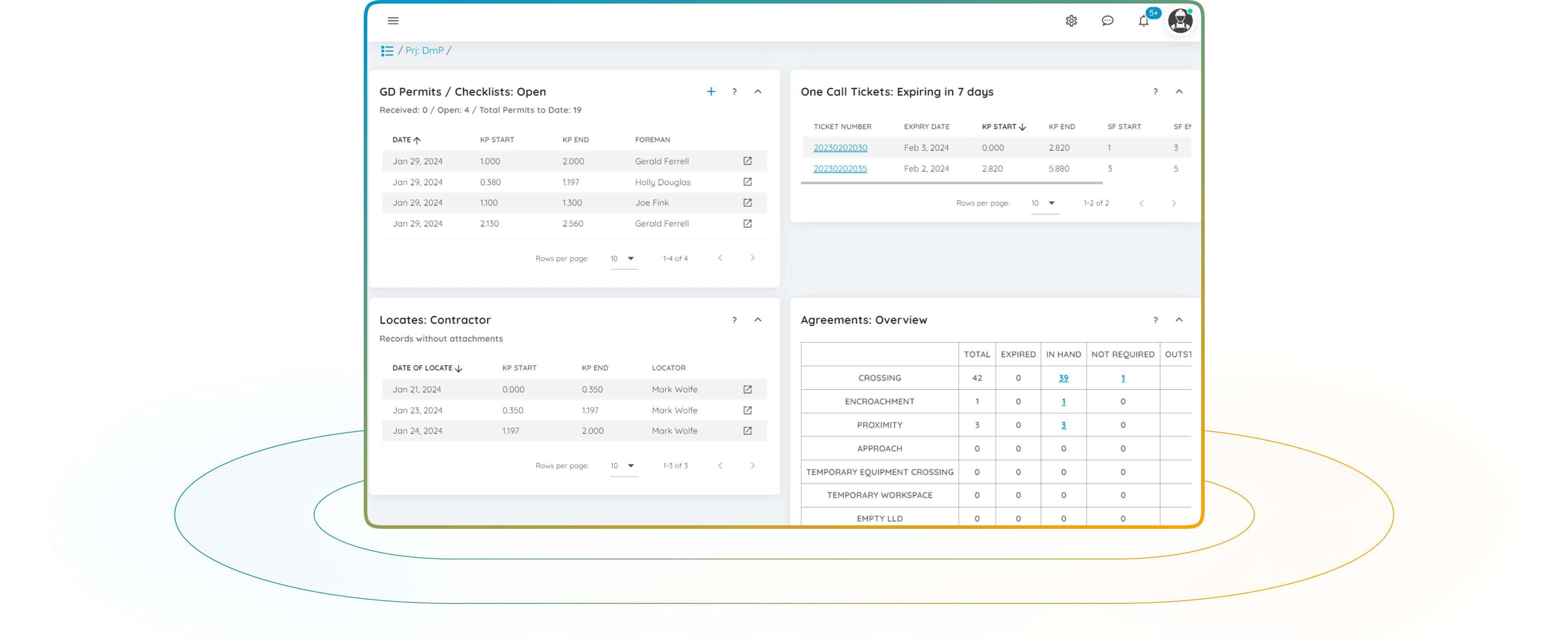Show help for the One Call Tickets panel

(1155, 91)
